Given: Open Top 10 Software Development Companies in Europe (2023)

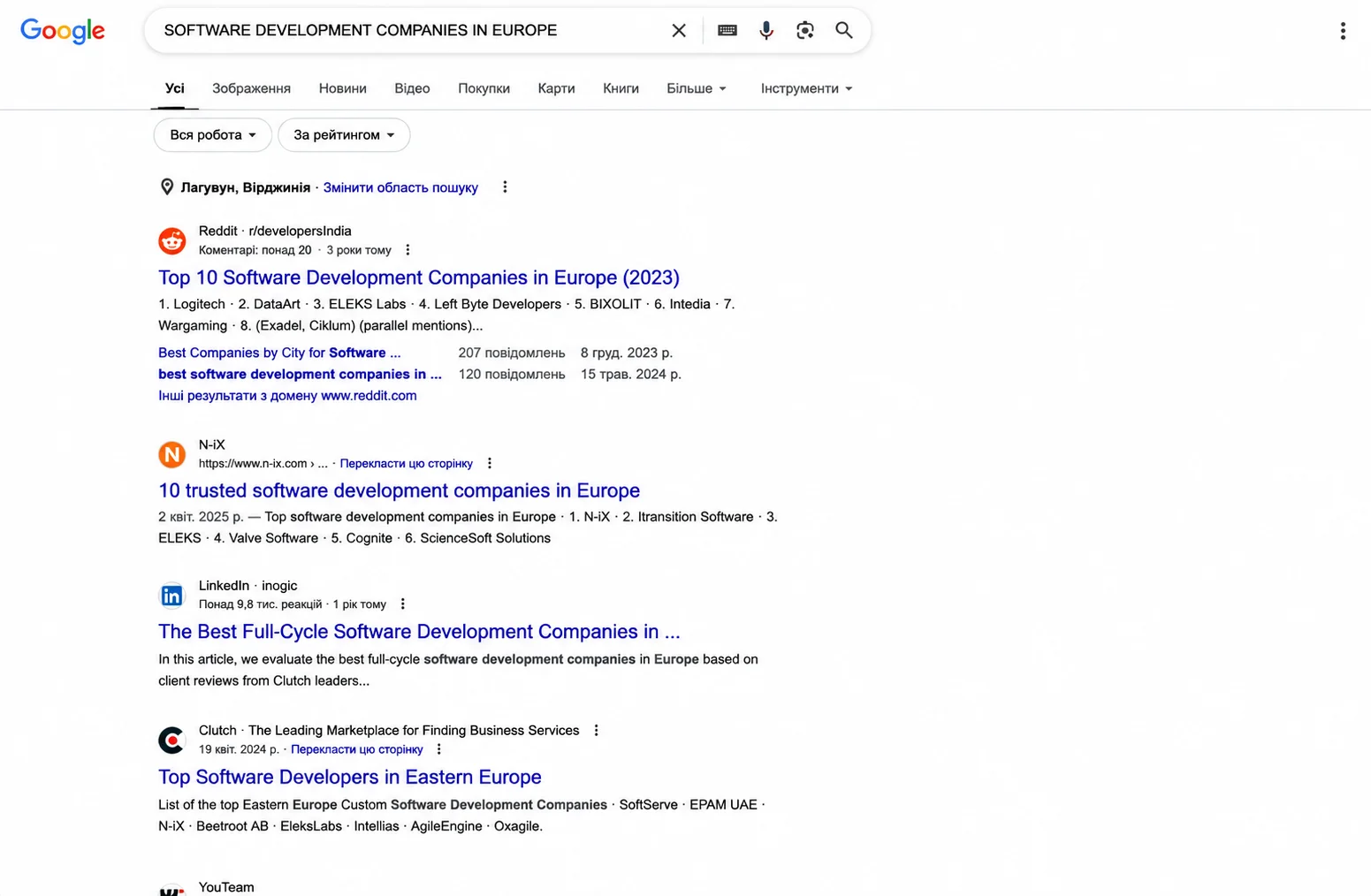Looking at the screenshot, I should 419,277.
